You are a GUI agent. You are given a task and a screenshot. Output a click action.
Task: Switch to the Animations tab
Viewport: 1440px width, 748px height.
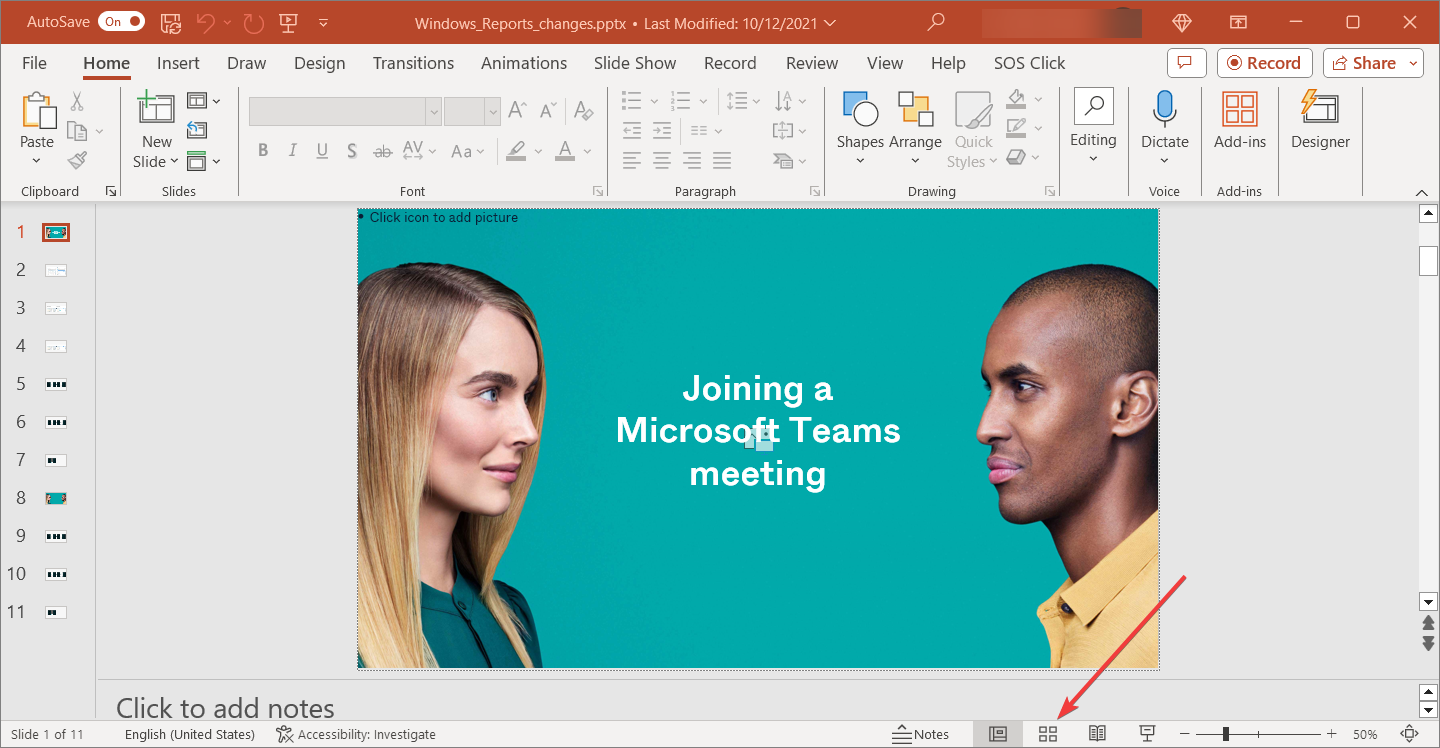click(524, 63)
